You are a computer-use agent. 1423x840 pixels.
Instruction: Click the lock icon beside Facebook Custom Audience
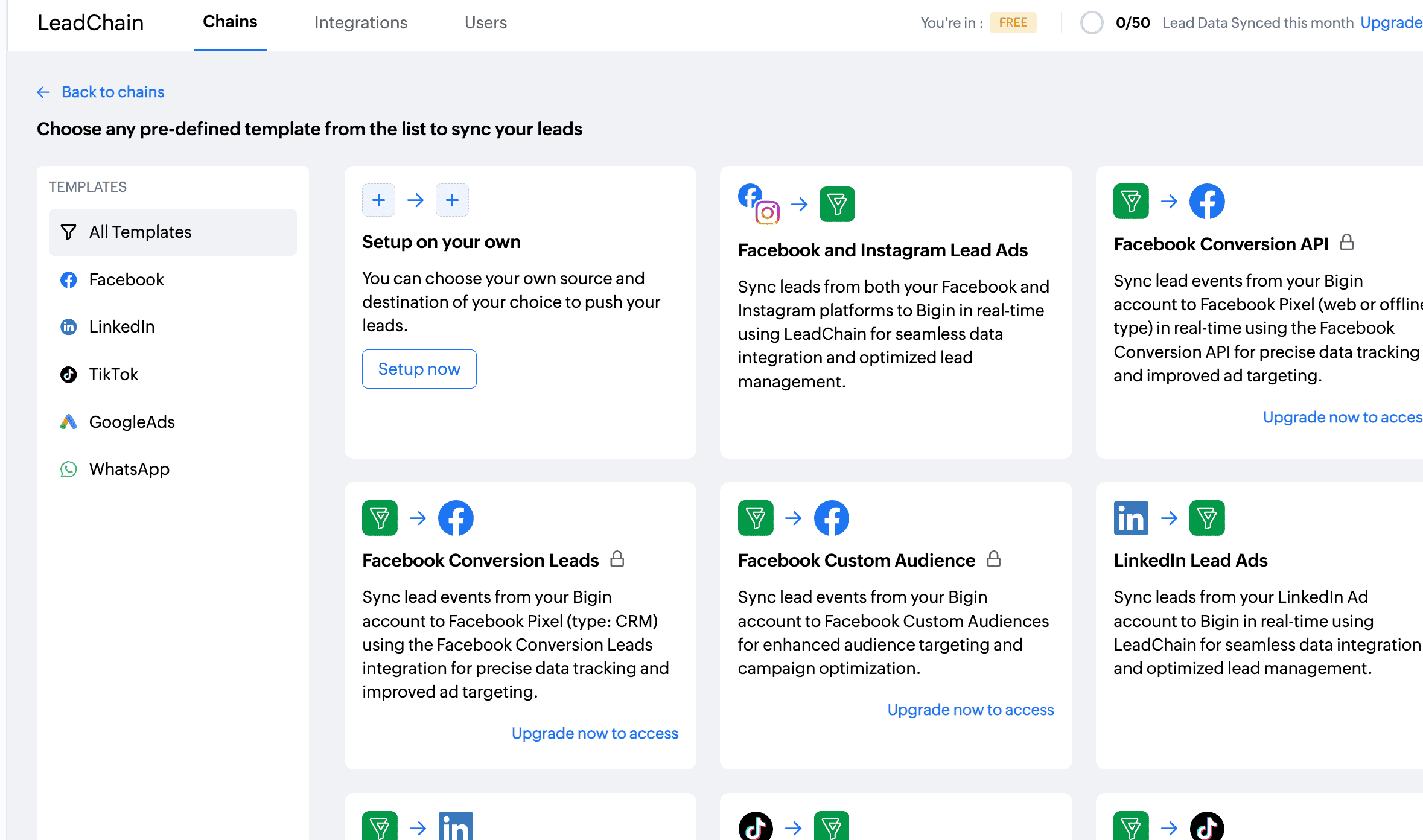click(x=993, y=559)
